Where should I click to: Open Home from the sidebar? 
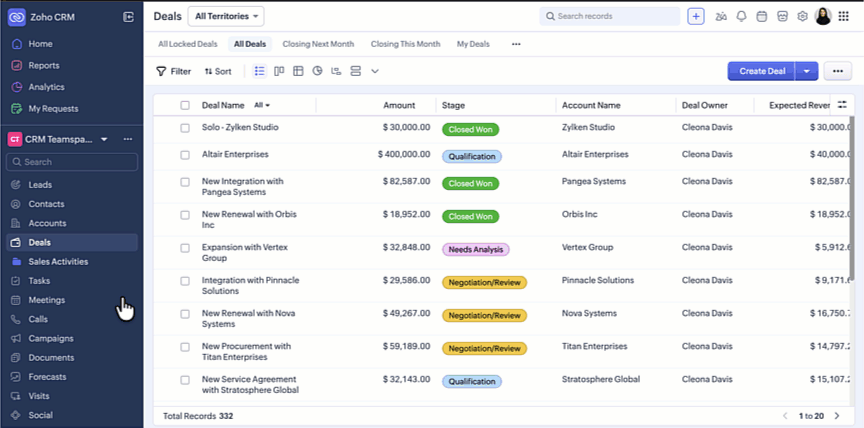coord(40,44)
